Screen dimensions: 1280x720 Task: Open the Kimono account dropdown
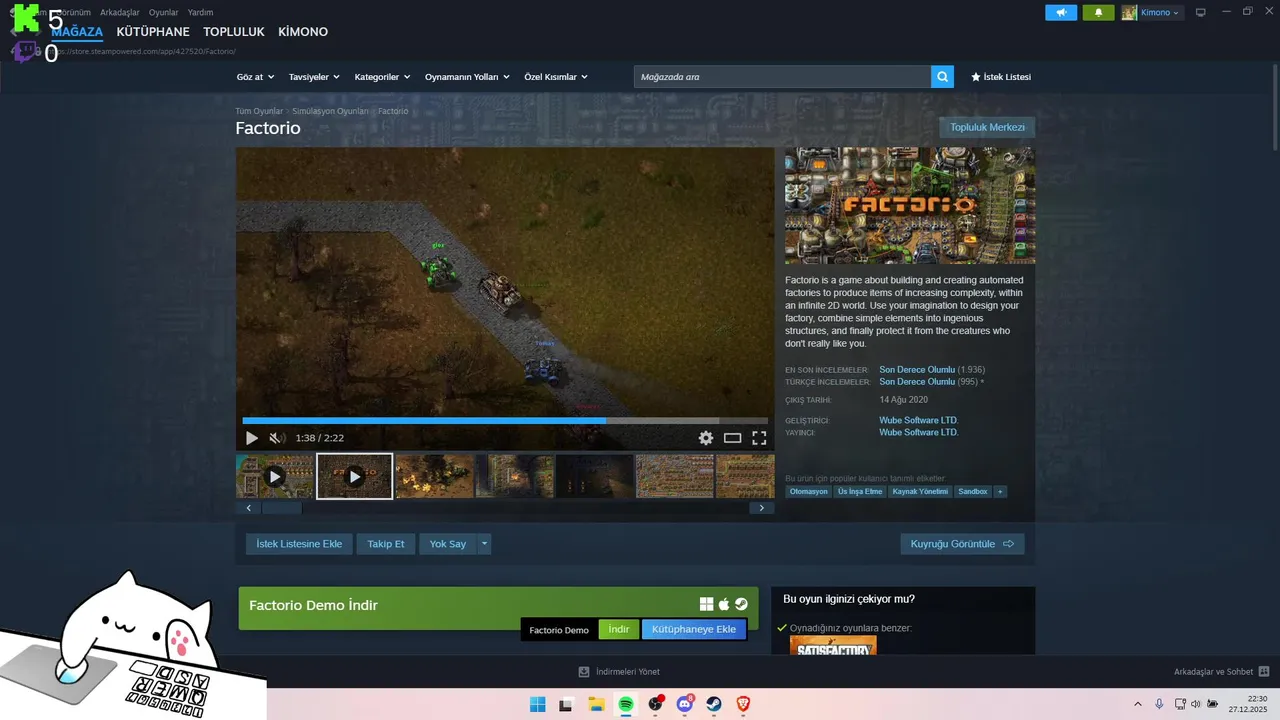[1160, 12]
